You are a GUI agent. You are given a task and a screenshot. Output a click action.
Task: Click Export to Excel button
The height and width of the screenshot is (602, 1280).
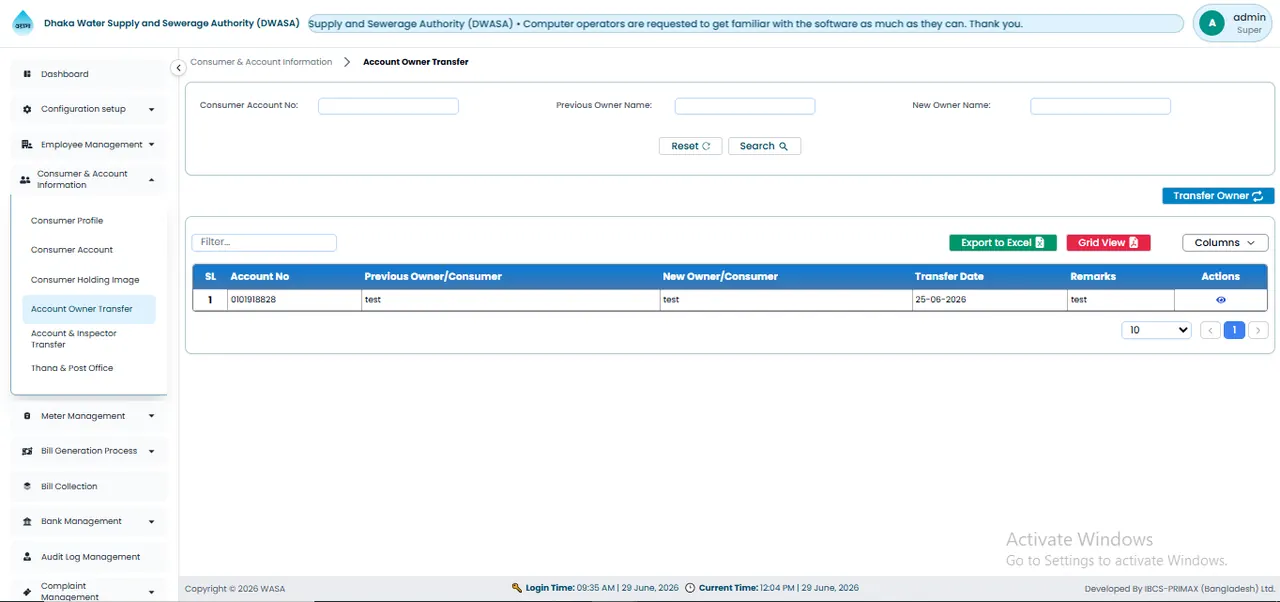click(x=1002, y=243)
